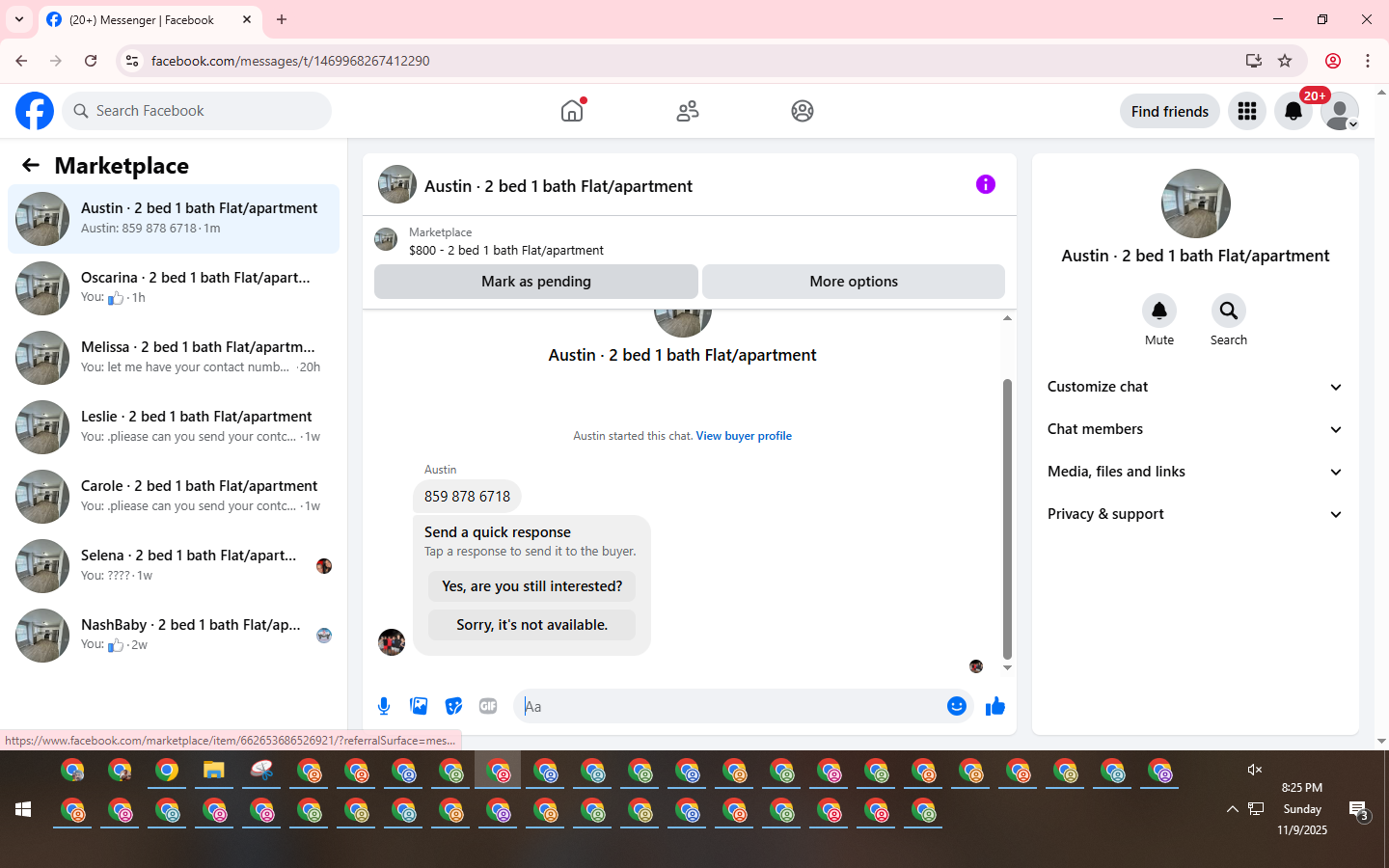Go back using the Marketplace back arrow
Screen dimensions: 1389x868
(31, 165)
